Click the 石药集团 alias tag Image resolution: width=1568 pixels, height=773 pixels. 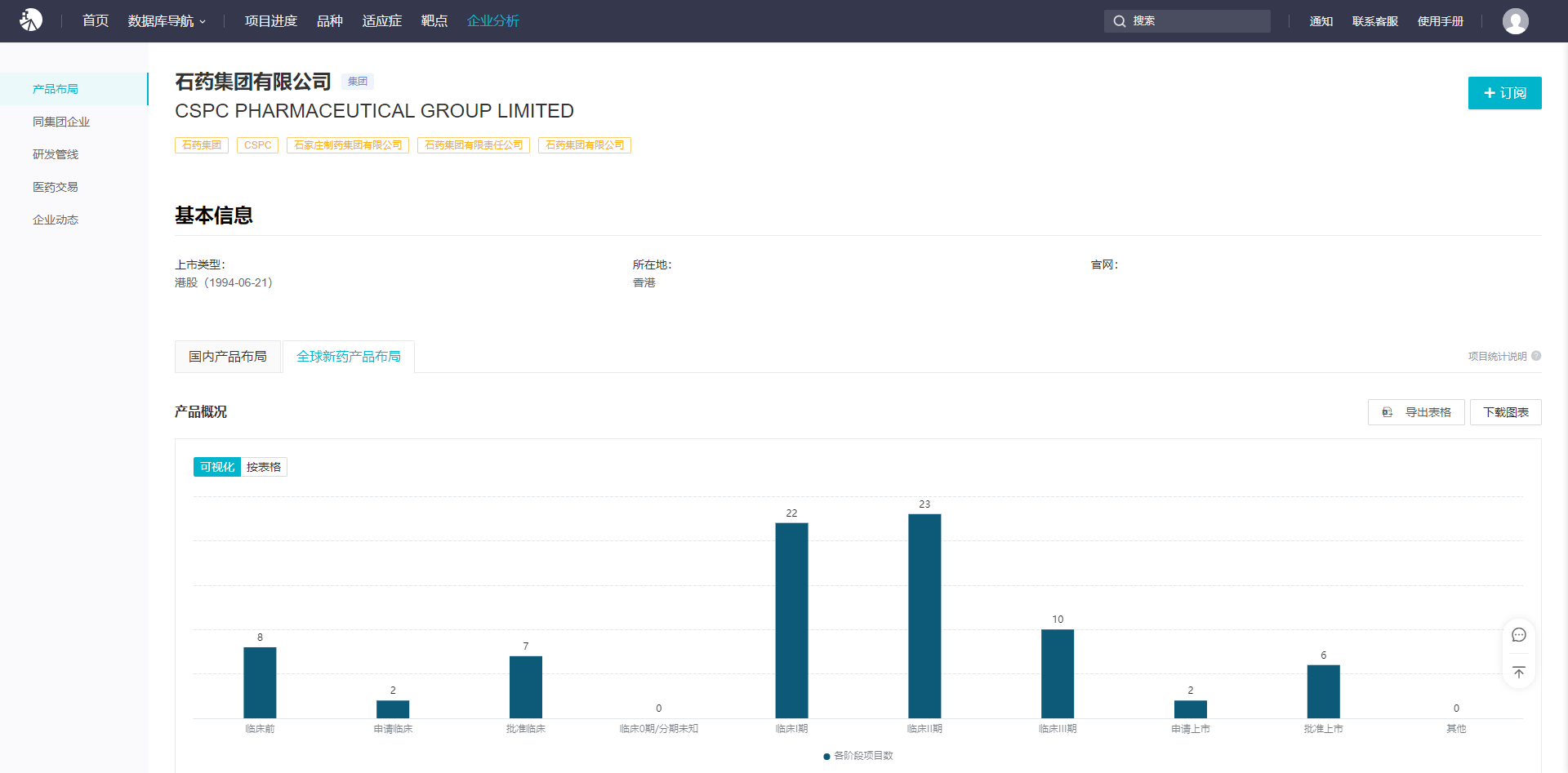(x=202, y=145)
